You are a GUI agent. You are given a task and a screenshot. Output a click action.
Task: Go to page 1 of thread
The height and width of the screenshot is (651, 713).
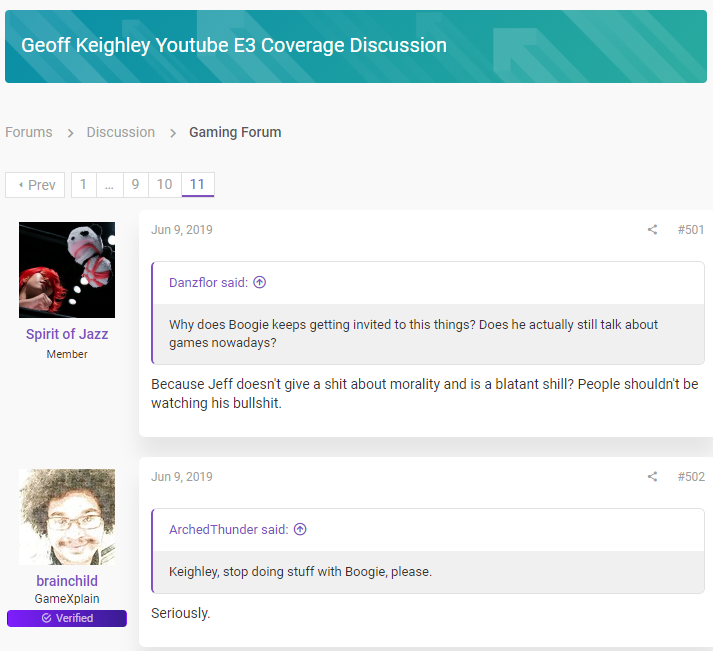(x=84, y=185)
